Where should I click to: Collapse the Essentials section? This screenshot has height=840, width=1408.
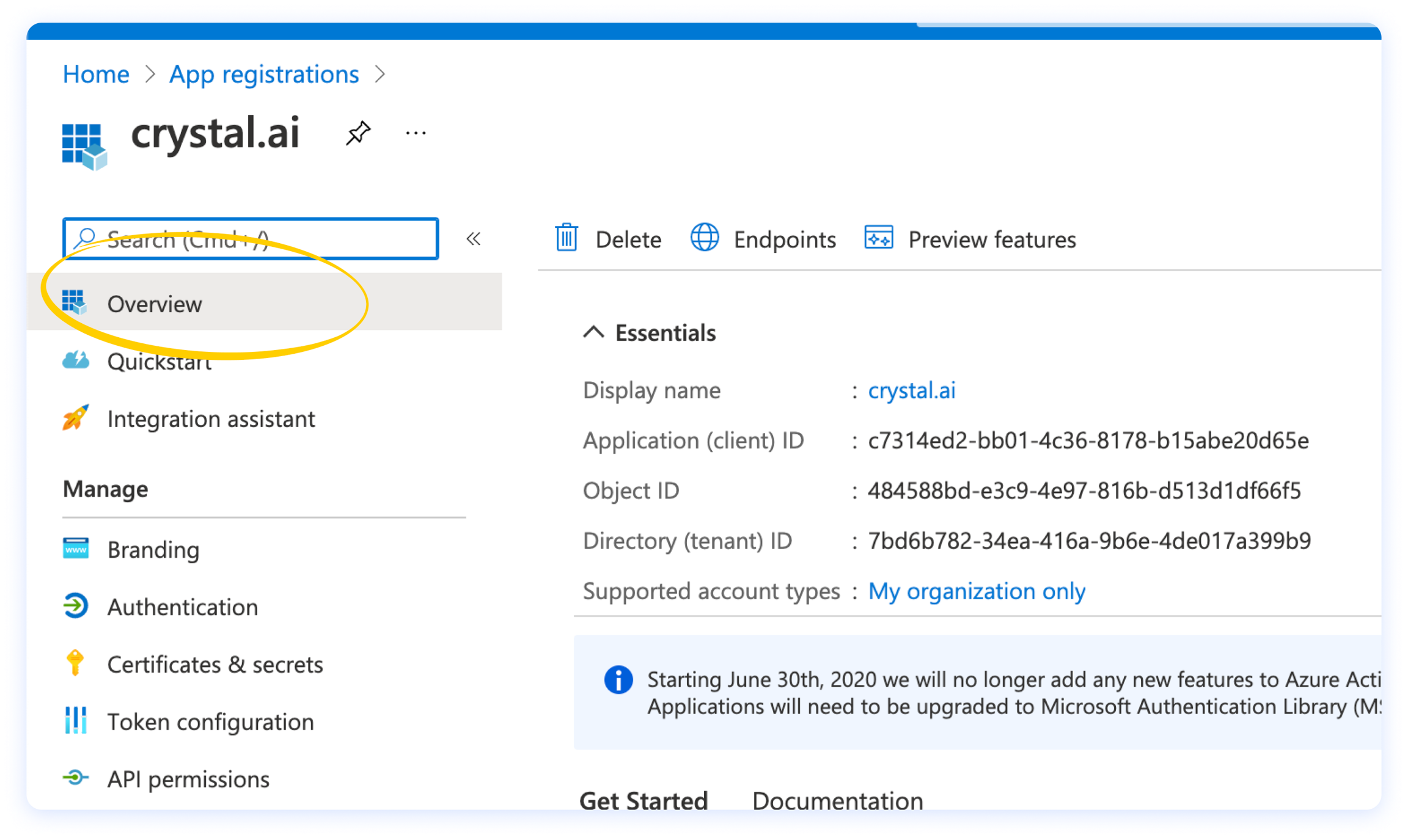pyautogui.click(x=593, y=333)
